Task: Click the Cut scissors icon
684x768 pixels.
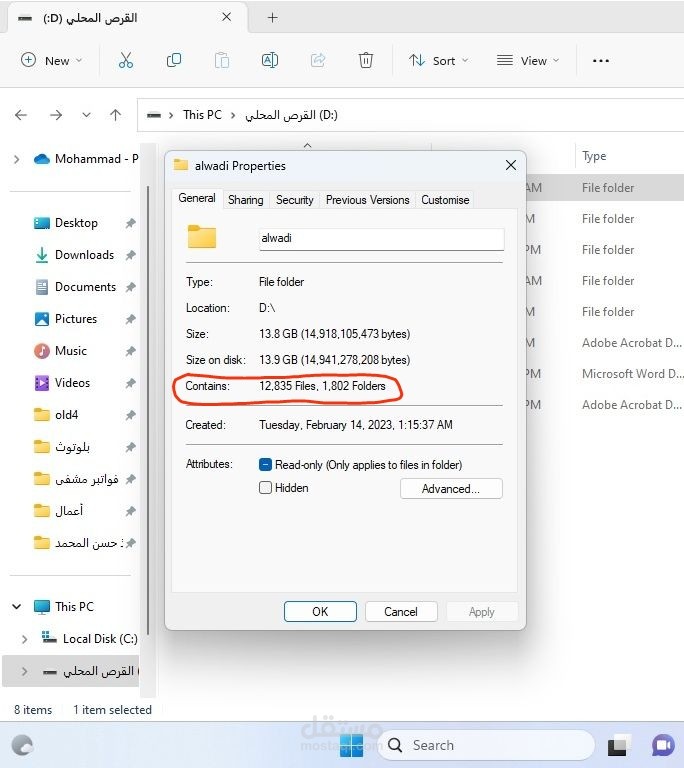Action: point(126,60)
